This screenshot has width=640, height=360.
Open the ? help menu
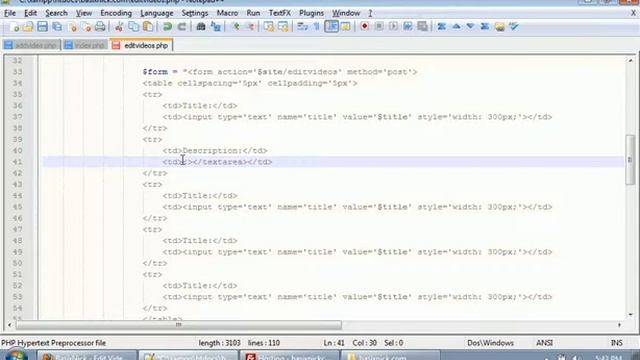pyautogui.click(x=370, y=13)
